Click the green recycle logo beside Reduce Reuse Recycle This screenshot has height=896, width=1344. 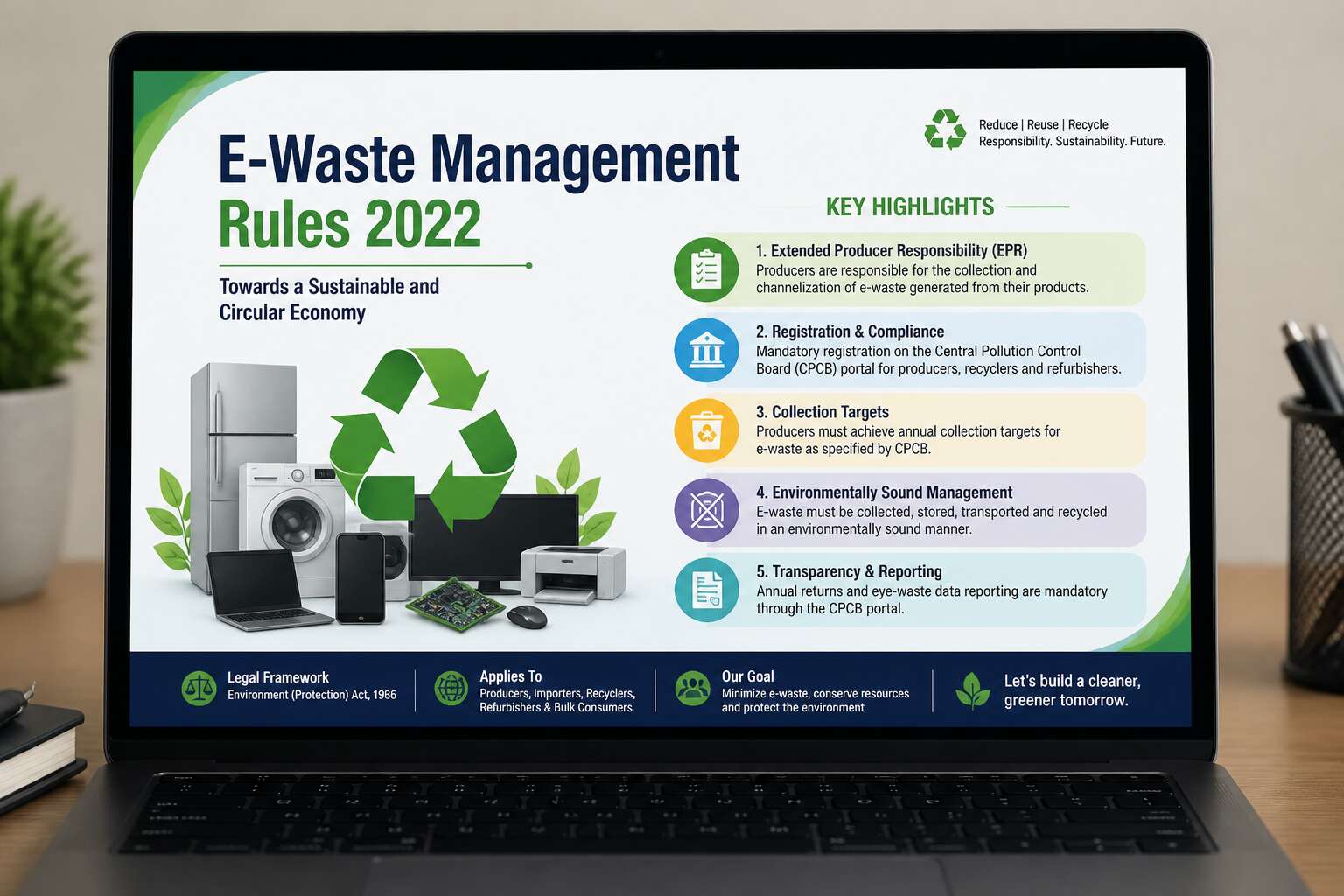[946, 129]
